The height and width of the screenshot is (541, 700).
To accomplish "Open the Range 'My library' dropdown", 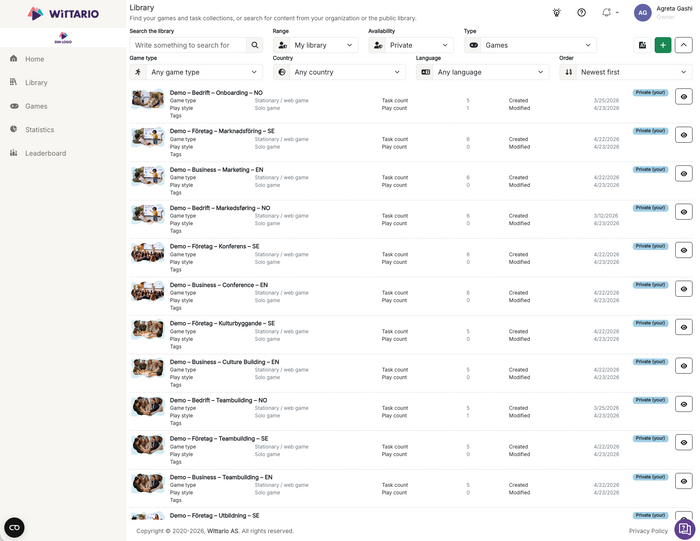I will click(x=315, y=45).
